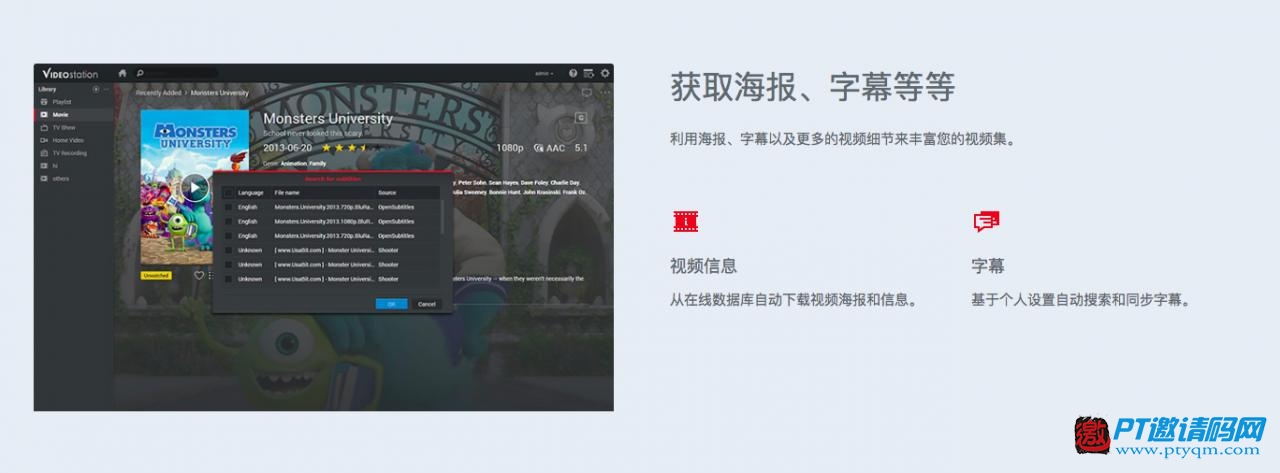1280x473 pixels.
Task: Add a new library with the plus icon
Action: pos(96,89)
